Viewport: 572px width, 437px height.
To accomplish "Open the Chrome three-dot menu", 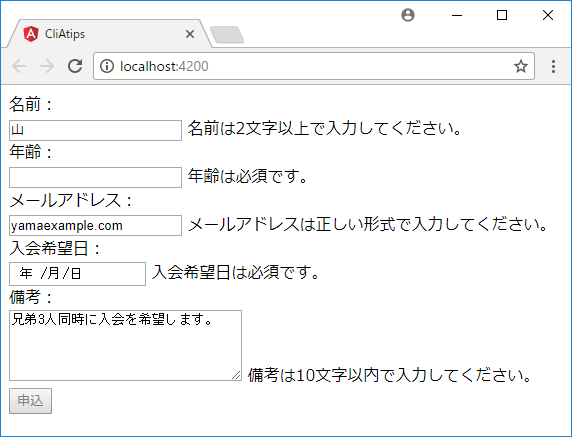I will [x=553, y=66].
